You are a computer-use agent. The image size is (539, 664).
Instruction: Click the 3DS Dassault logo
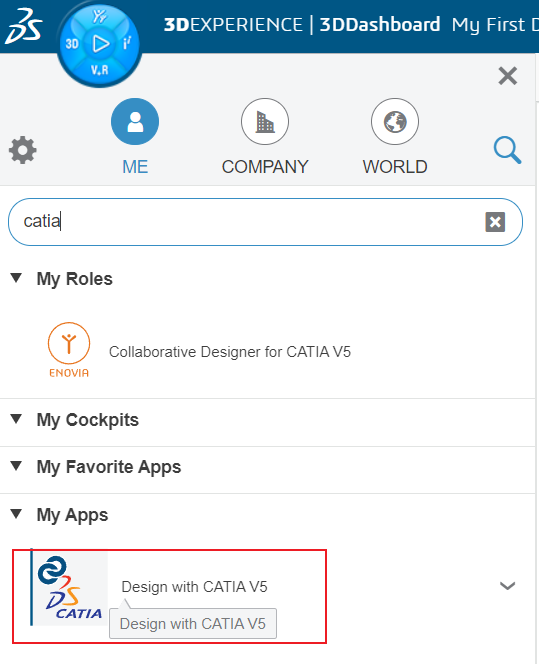tap(23, 26)
